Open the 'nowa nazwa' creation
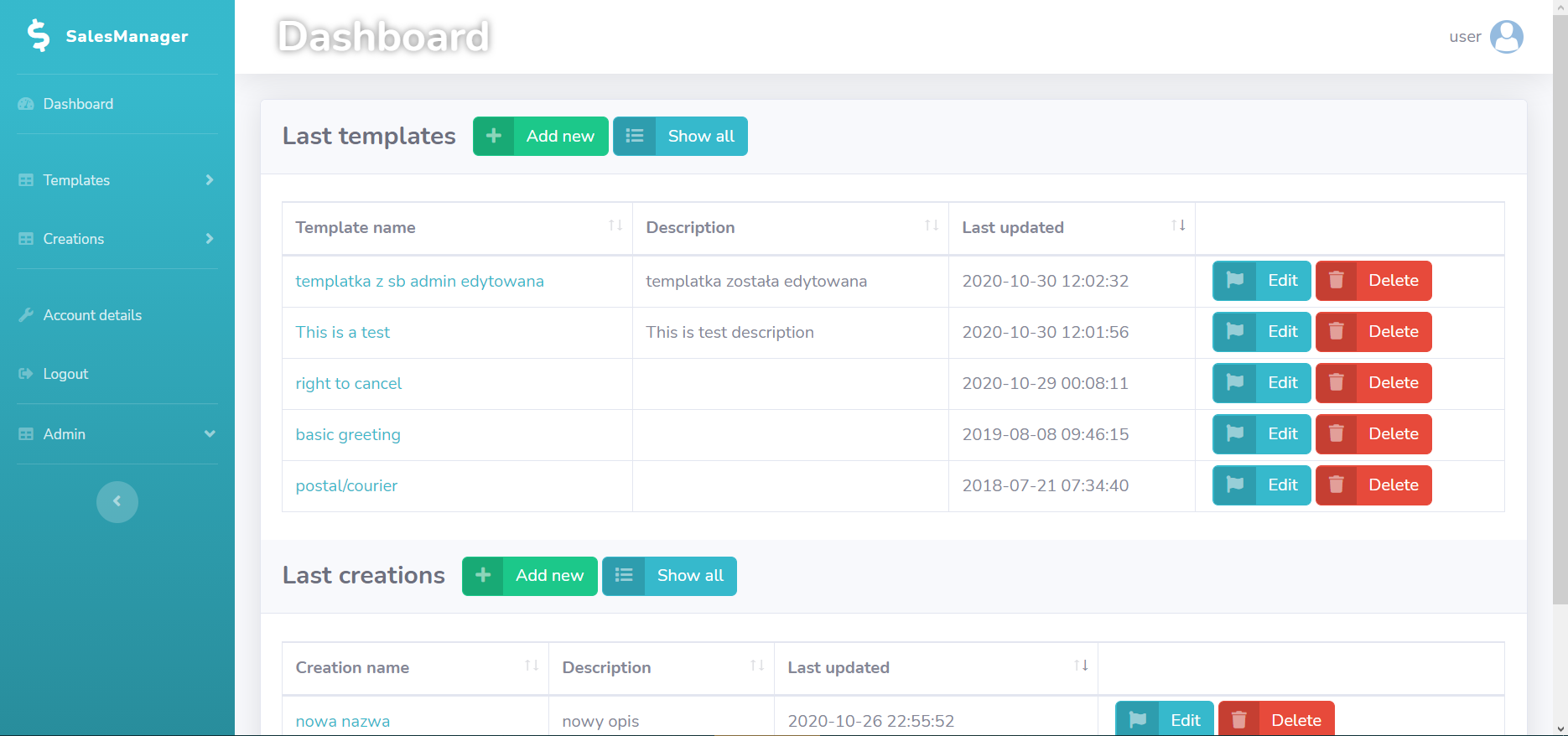This screenshot has width=1568, height=736. (x=343, y=721)
